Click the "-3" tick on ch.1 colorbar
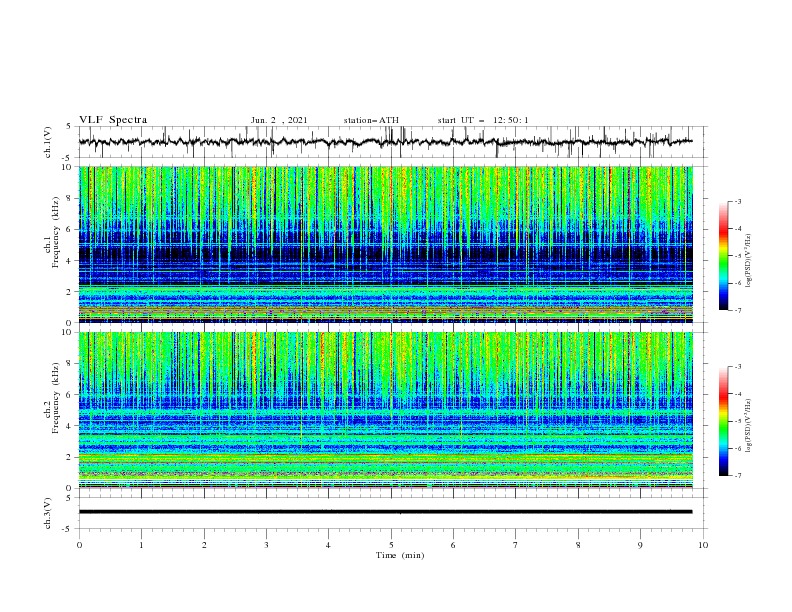This screenshot has height=612, width=792. (737, 201)
